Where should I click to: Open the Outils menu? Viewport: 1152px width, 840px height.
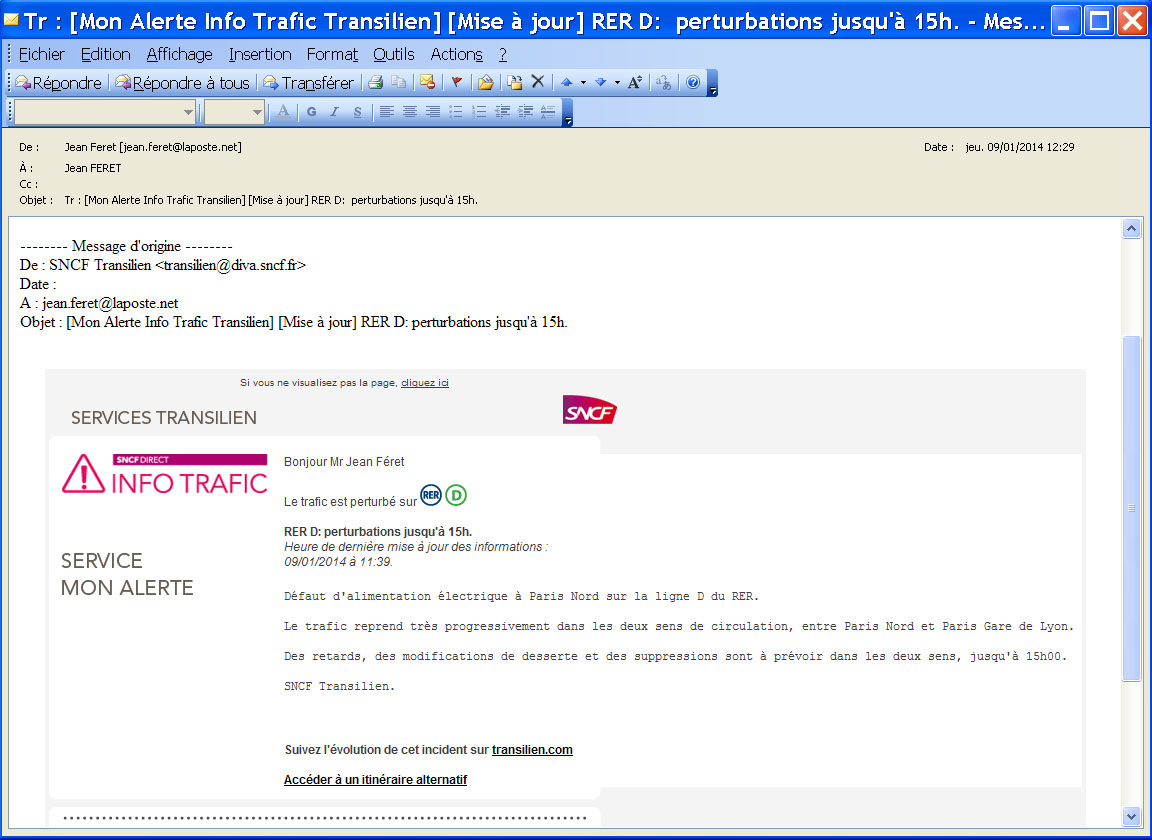394,54
